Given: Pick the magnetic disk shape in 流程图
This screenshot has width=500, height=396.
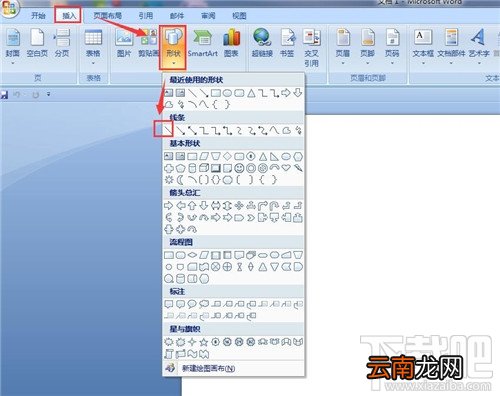Looking at the screenshot, I should point(180,279).
